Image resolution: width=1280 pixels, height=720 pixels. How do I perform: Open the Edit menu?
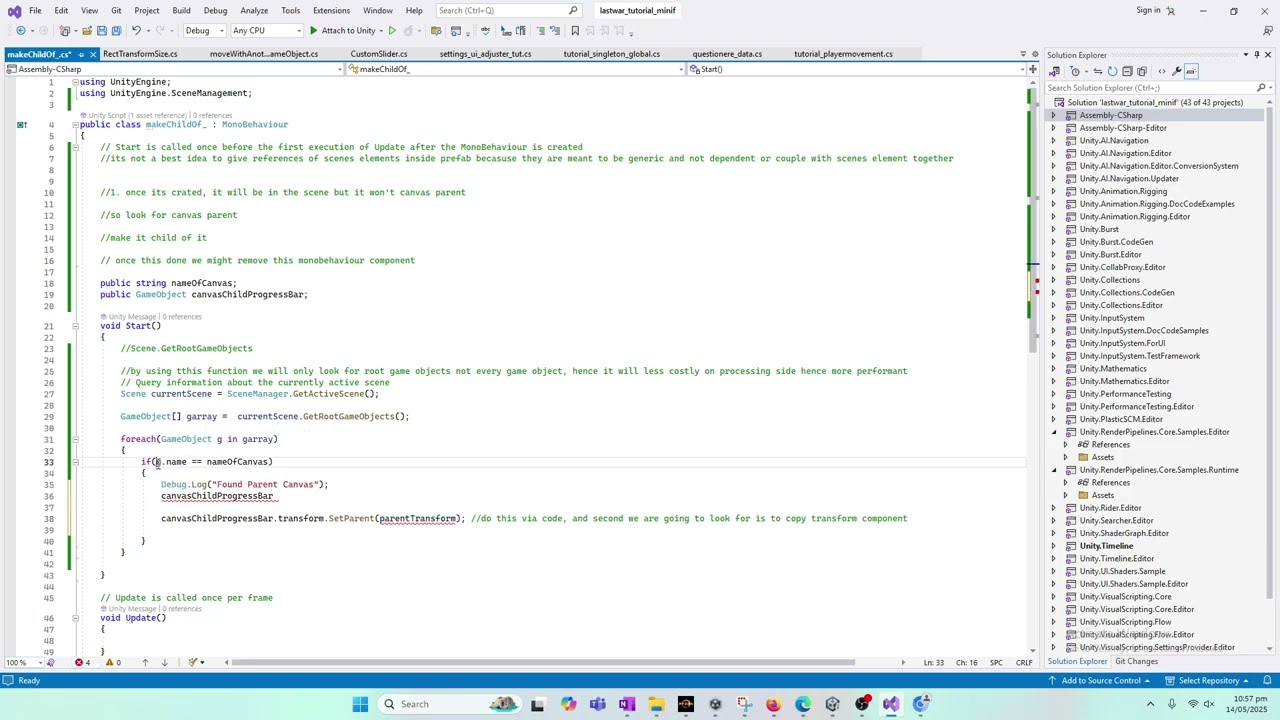pos(61,11)
